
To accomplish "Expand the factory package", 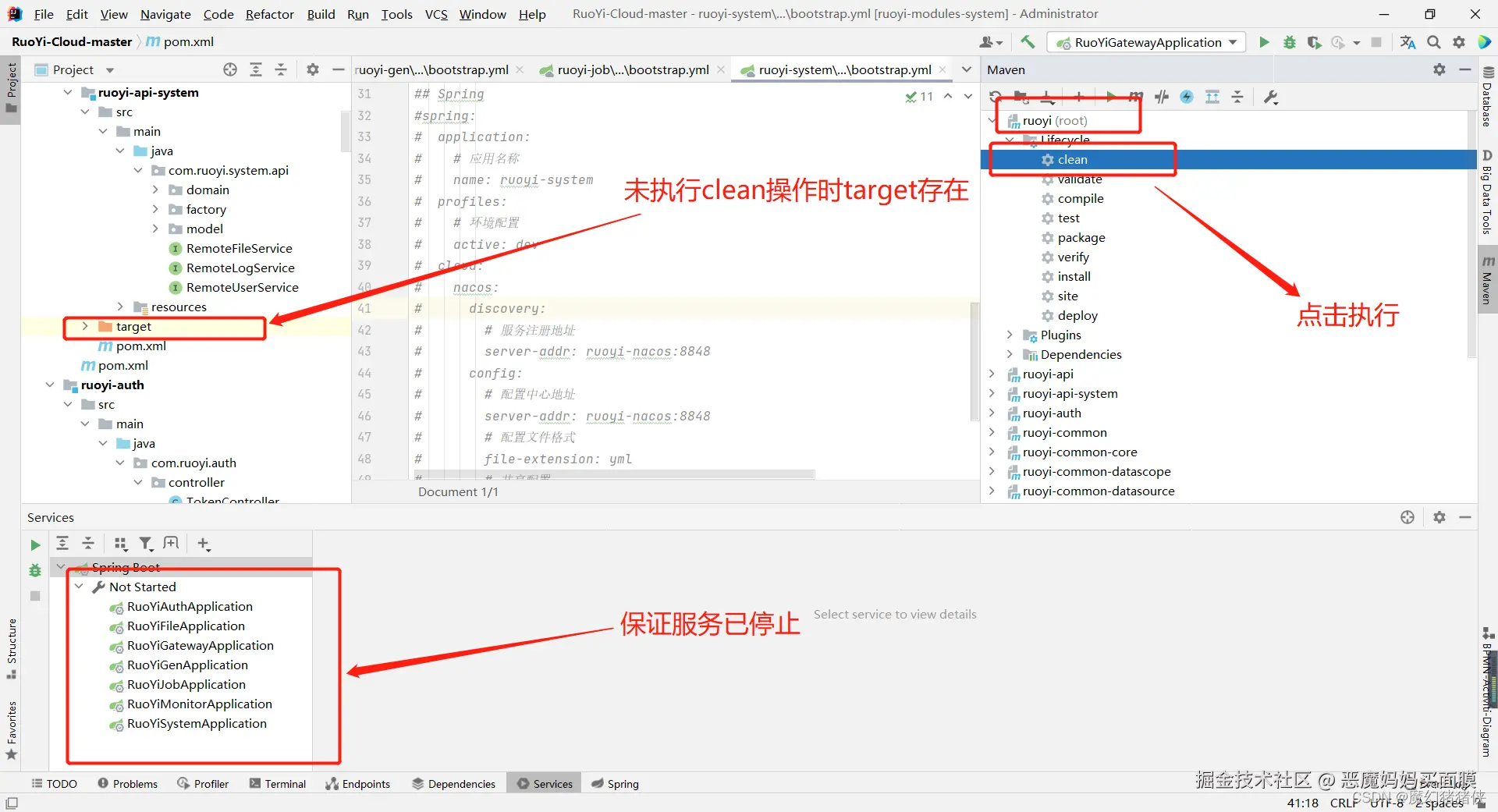I will [155, 209].
